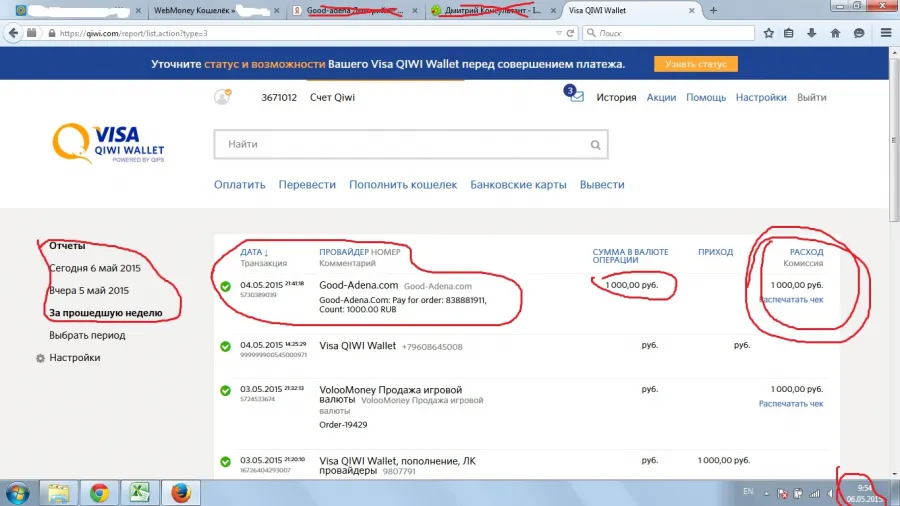Viewport: 900px width, 506px height.
Task: Click the Перевести link
Action: (x=307, y=185)
